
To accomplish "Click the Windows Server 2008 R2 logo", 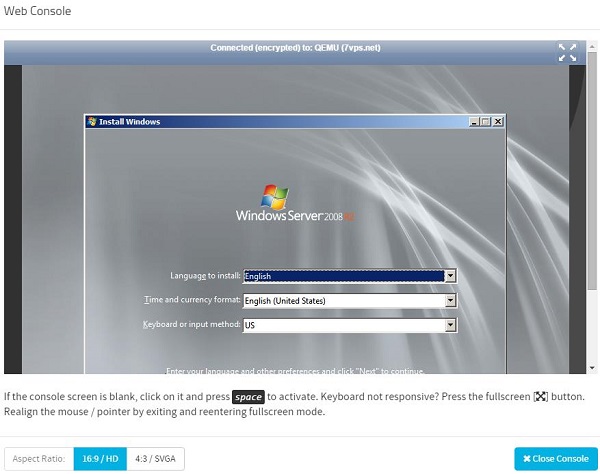I will [x=295, y=204].
